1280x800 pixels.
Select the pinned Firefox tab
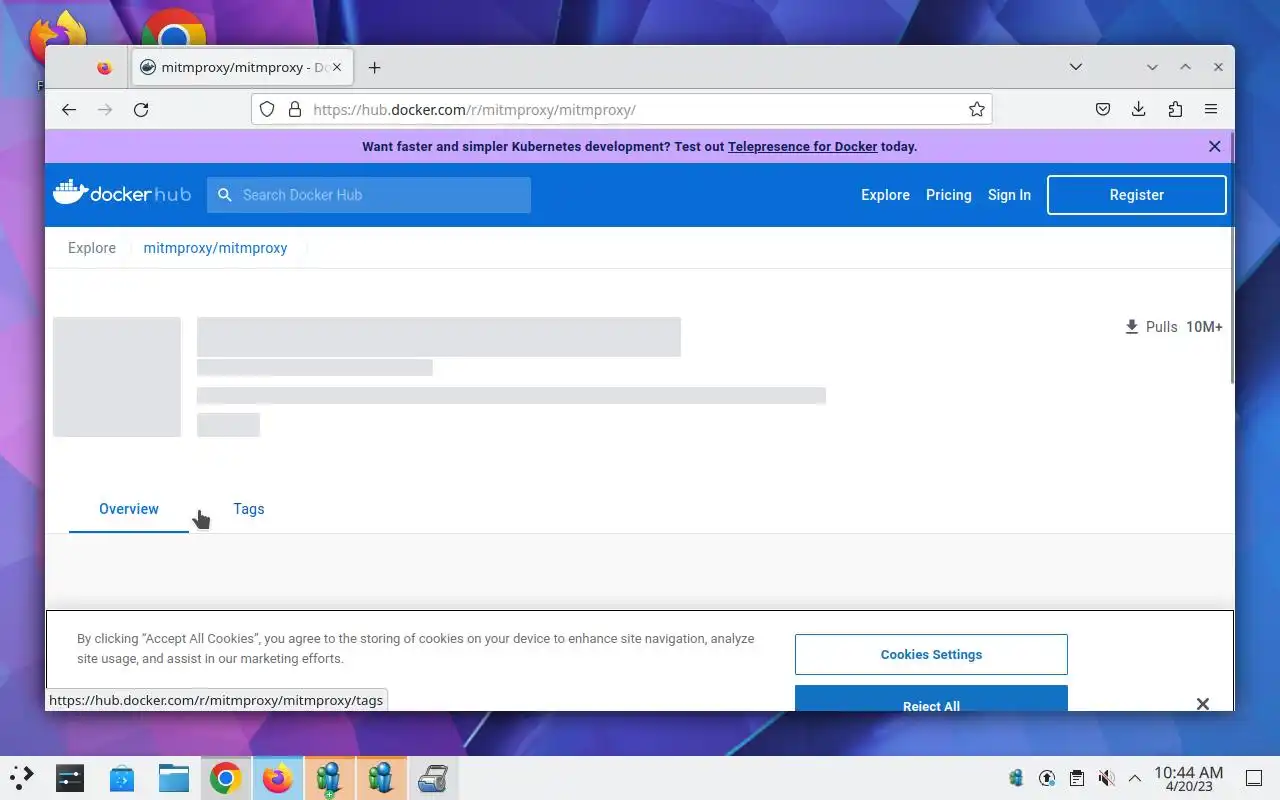click(x=105, y=68)
